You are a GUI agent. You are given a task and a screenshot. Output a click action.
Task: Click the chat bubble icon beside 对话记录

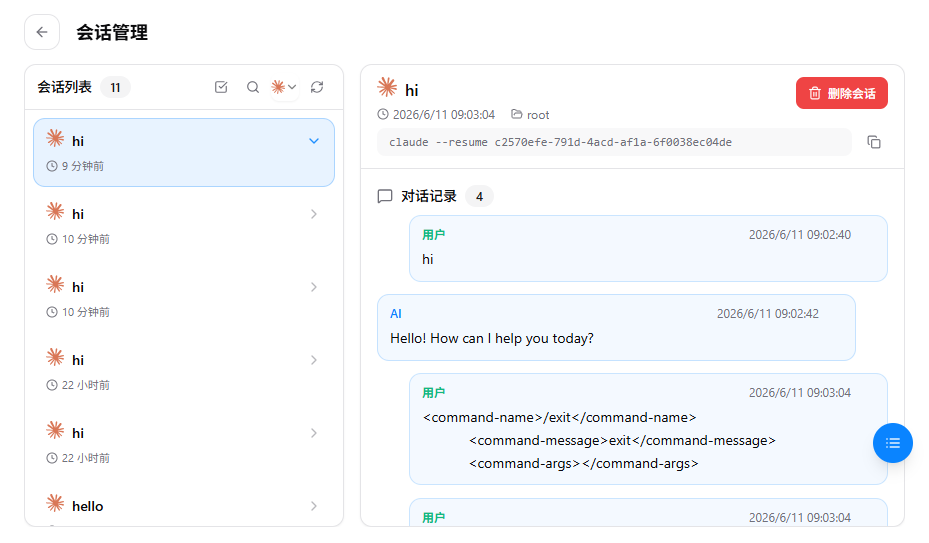pos(385,196)
